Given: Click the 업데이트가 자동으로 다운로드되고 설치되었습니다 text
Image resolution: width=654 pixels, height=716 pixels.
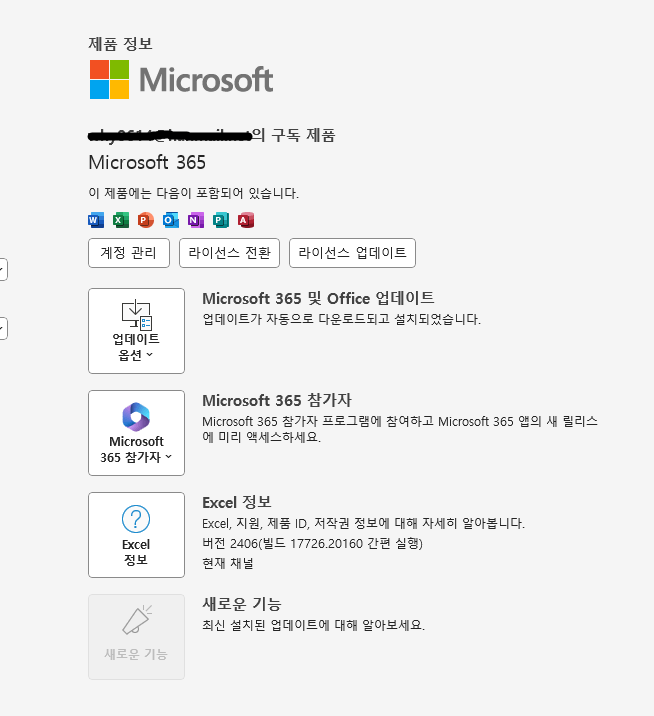Looking at the screenshot, I should click(342, 319).
